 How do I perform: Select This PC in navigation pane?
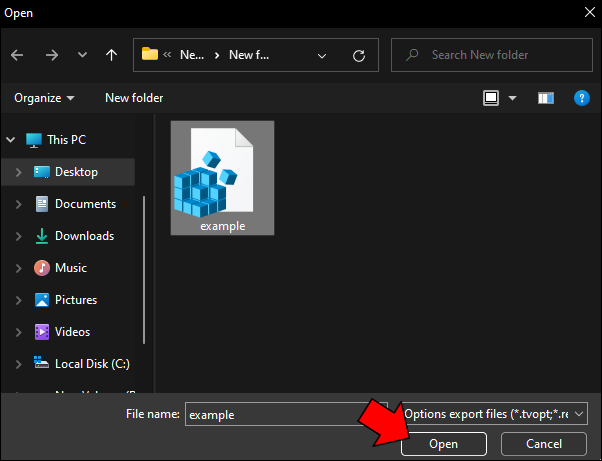(x=66, y=140)
